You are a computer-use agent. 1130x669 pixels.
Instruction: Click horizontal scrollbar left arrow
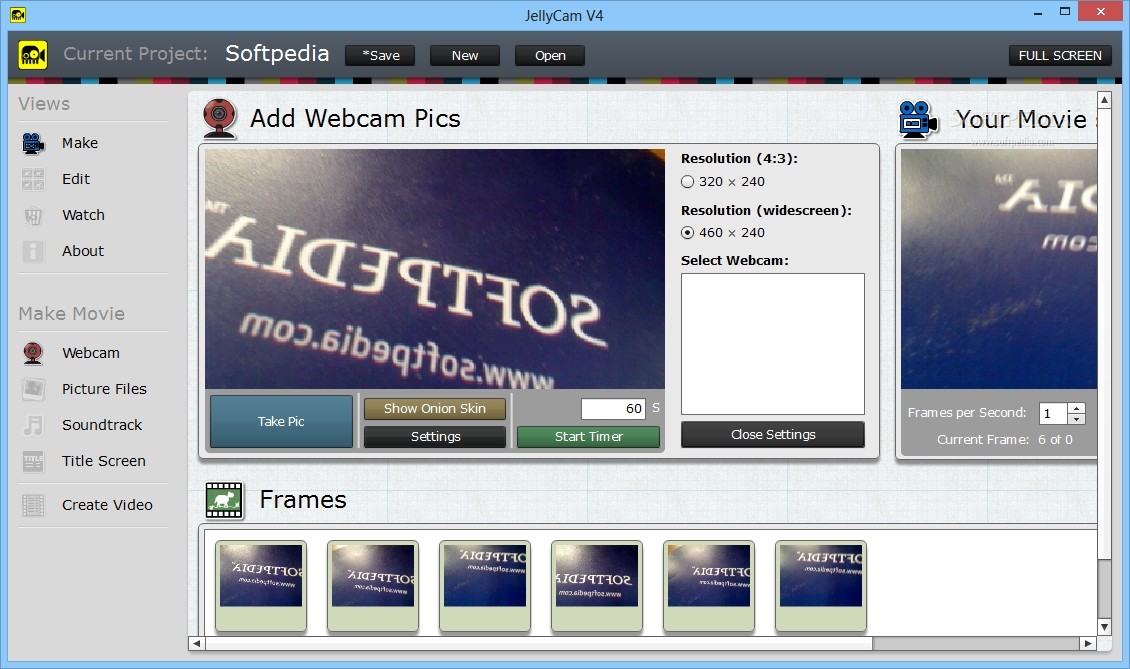[197, 643]
